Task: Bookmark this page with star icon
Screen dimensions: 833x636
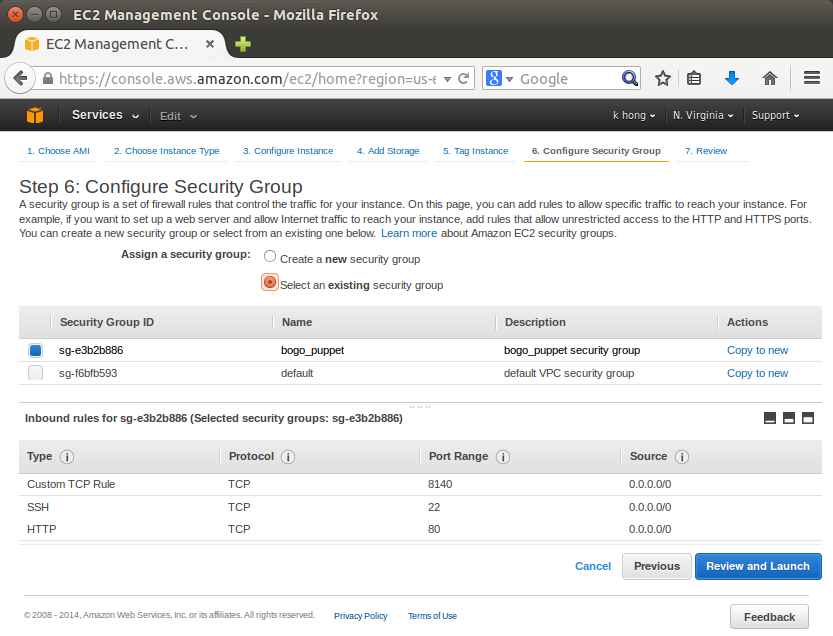Action: click(662, 79)
